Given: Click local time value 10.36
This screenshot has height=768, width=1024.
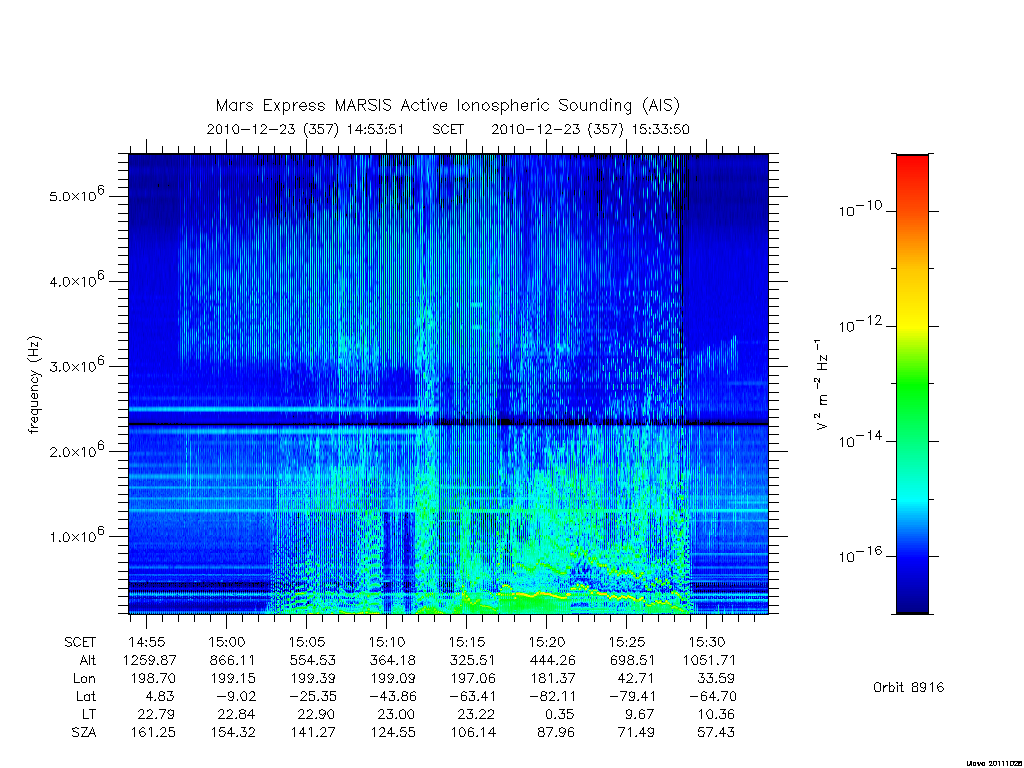Looking at the screenshot, I should [716, 714].
